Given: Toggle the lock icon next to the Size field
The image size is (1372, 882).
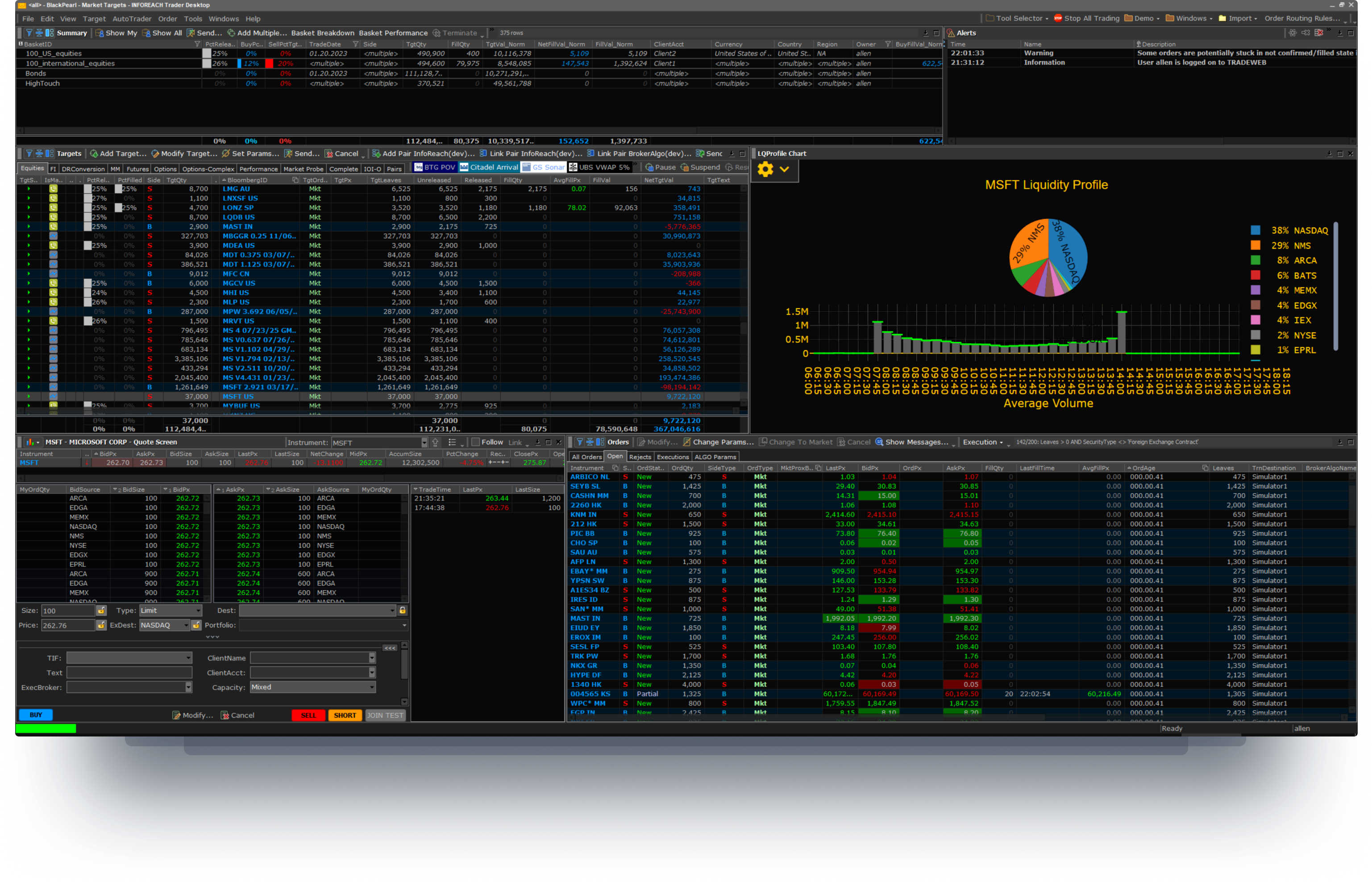Looking at the screenshot, I should click(101, 610).
